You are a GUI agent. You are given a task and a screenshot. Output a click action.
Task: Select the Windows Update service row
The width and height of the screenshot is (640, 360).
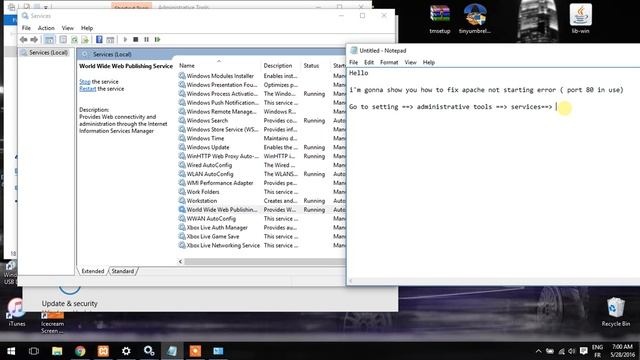(261, 147)
